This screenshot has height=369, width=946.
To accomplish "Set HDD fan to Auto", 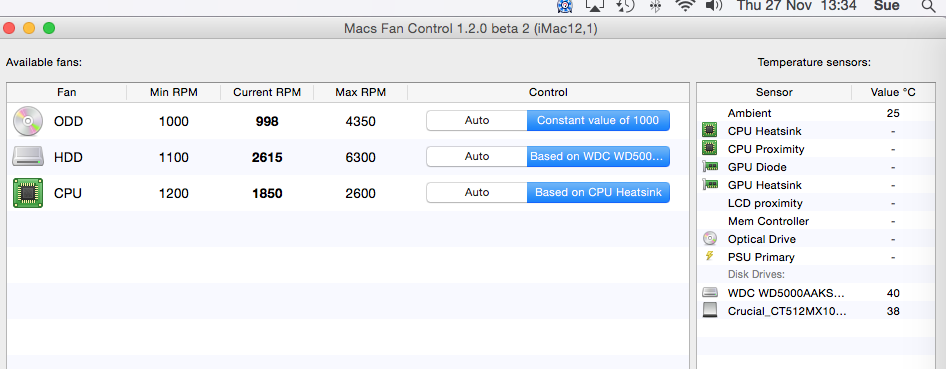I will tap(477, 157).
